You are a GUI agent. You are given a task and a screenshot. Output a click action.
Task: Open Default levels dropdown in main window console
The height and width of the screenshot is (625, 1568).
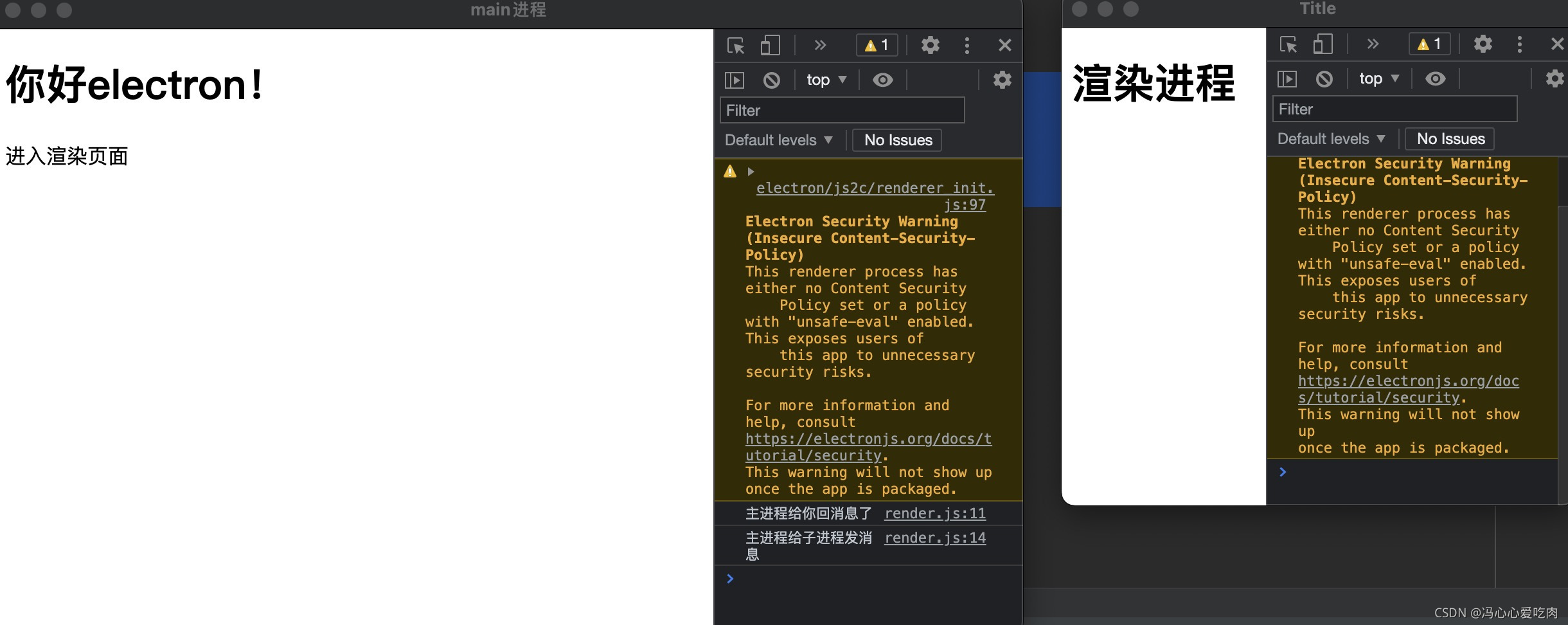click(779, 140)
